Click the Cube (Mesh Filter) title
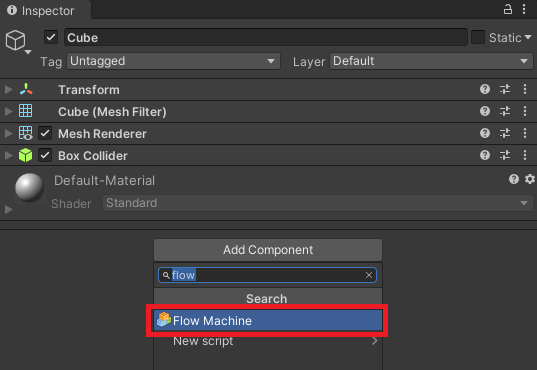 pyautogui.click(x=112, y=112)
